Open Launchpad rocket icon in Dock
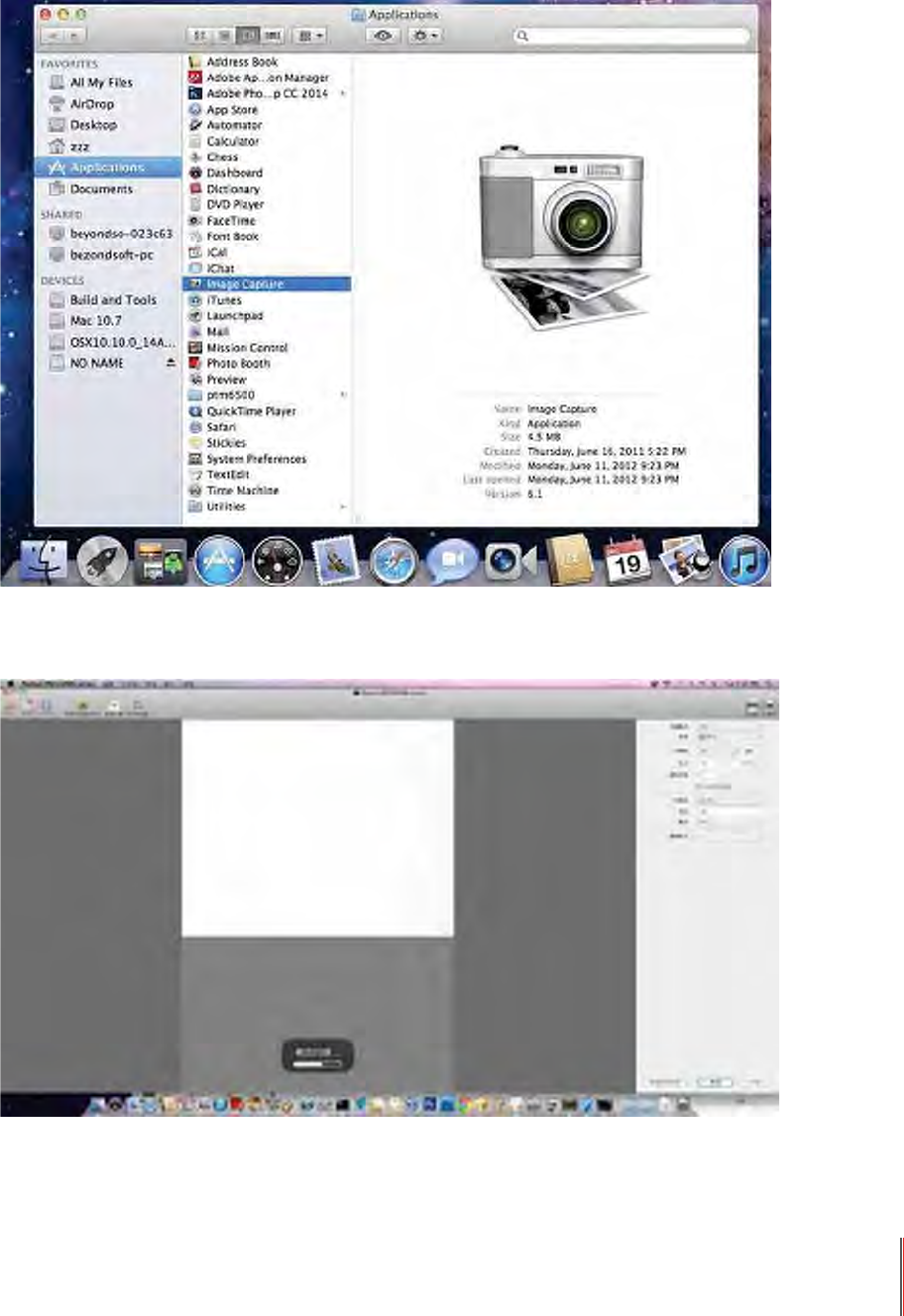This screenshot has height=1316, width=904. coord(102,562)
